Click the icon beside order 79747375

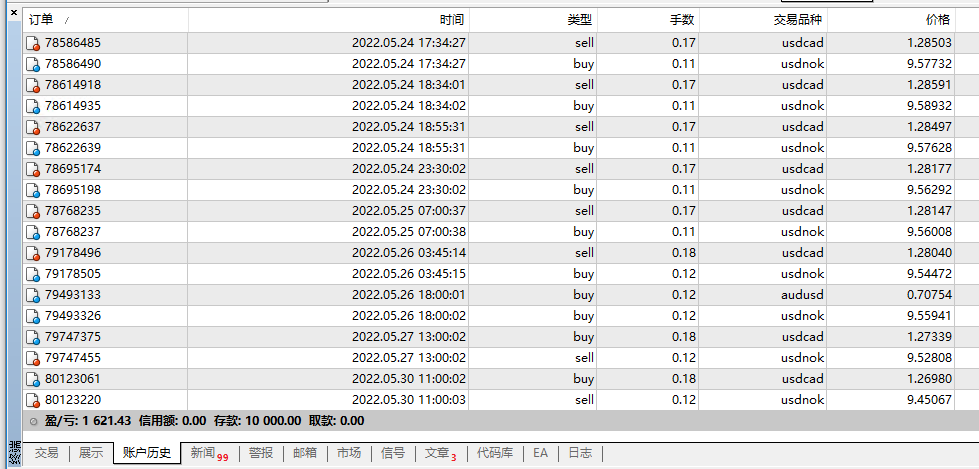click(x=33, y=337)
